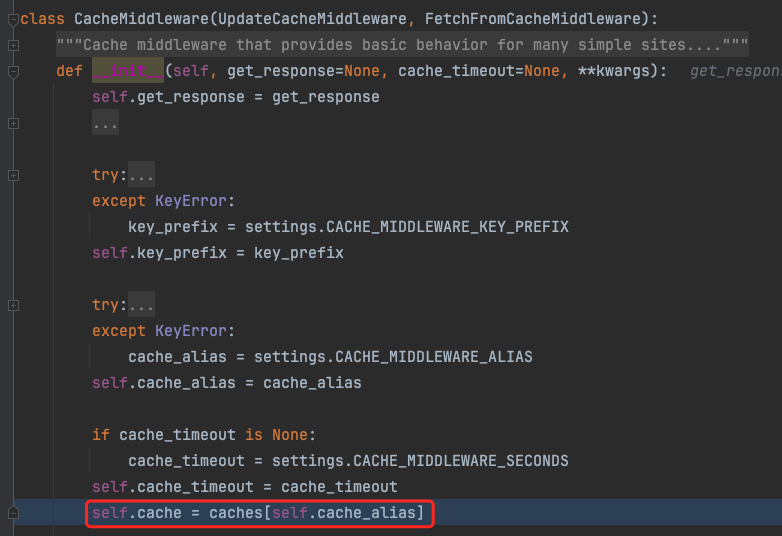Click fold-end marker beside self.cache line
This screenshot has height=536, width=782.
[13, 513]
